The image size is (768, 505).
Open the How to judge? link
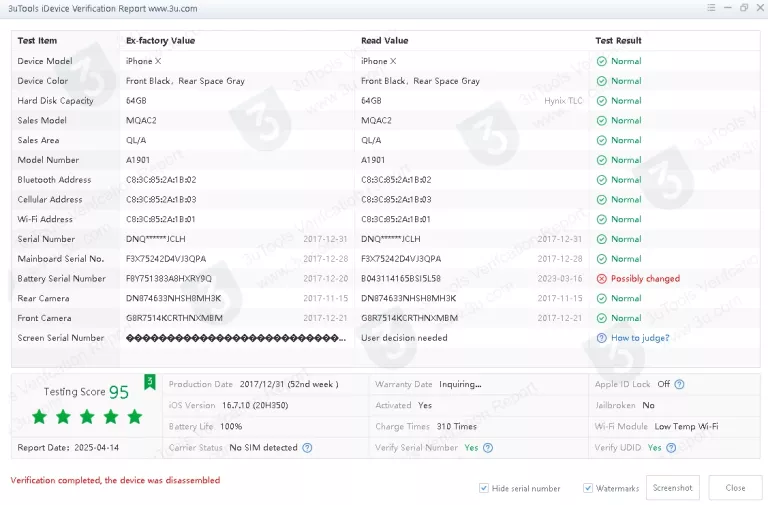(x=640, y=338)
